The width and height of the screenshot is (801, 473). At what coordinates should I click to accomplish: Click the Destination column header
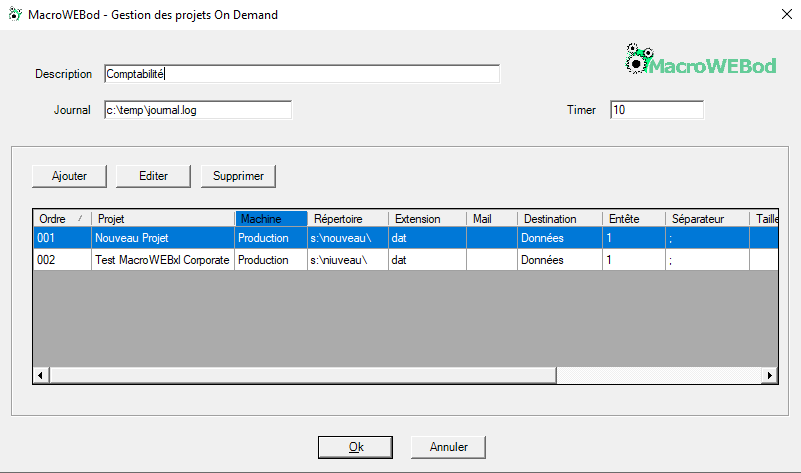[559, 219]
